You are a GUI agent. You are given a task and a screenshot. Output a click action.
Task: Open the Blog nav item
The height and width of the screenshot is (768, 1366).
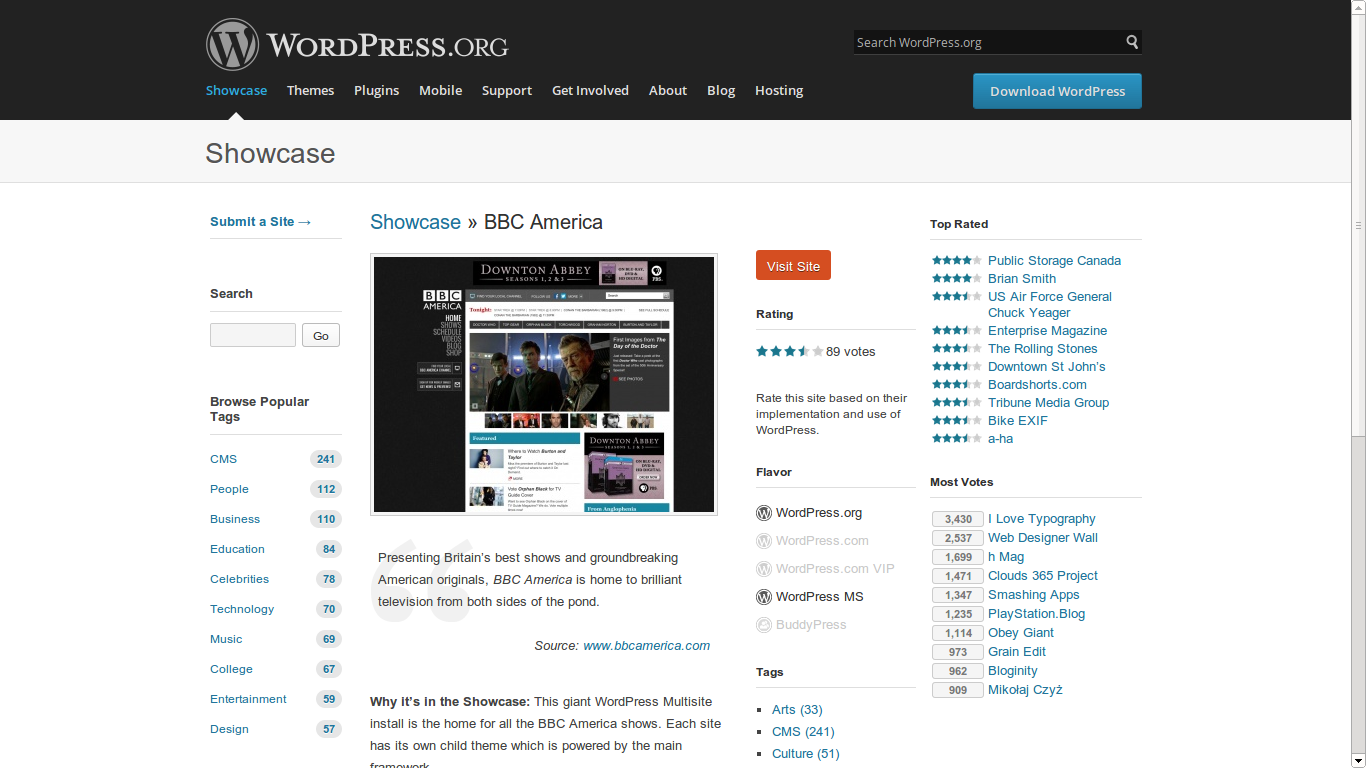coord(721,90)
